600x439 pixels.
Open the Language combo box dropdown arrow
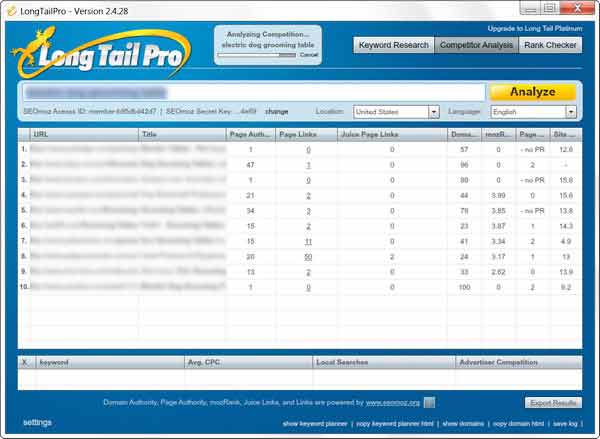(x=571, y=112)
